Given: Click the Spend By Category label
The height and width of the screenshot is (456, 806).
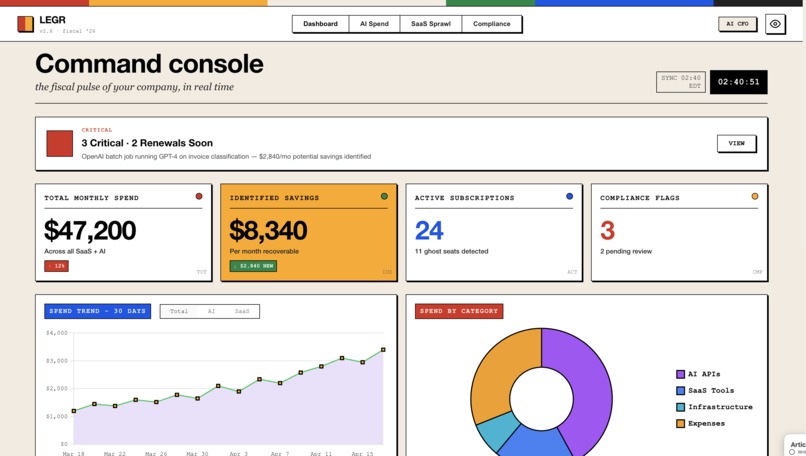Looking at the screenshot, I should click(x=459, y=311).
